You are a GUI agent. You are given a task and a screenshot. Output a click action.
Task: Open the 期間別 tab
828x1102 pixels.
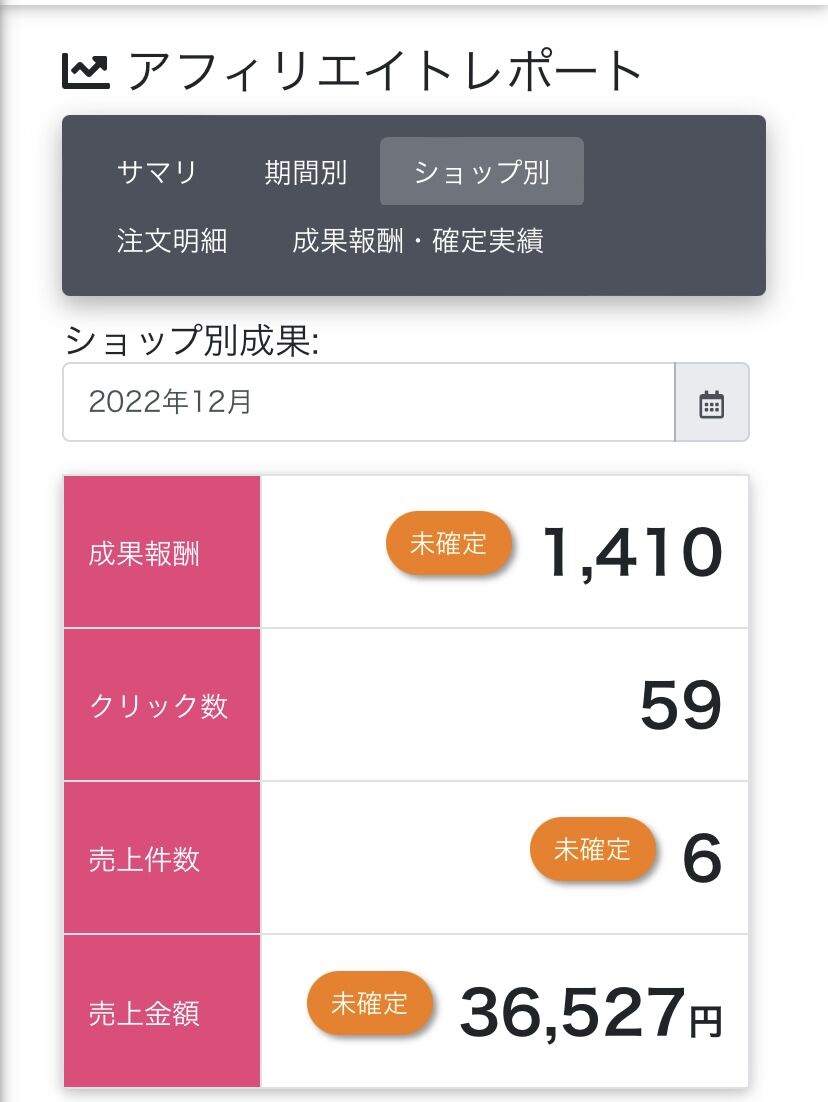point(305,172)
